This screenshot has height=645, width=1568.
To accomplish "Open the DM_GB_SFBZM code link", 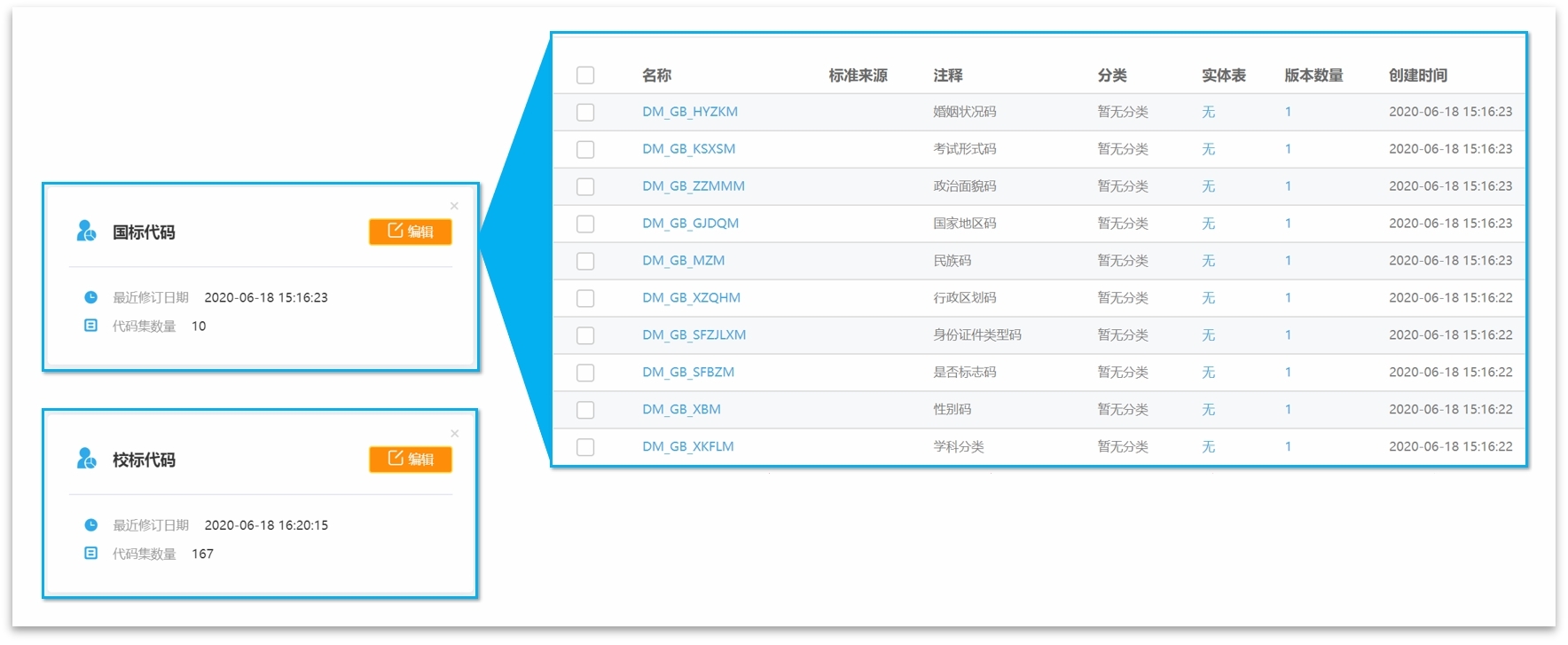I will point(688,373).
